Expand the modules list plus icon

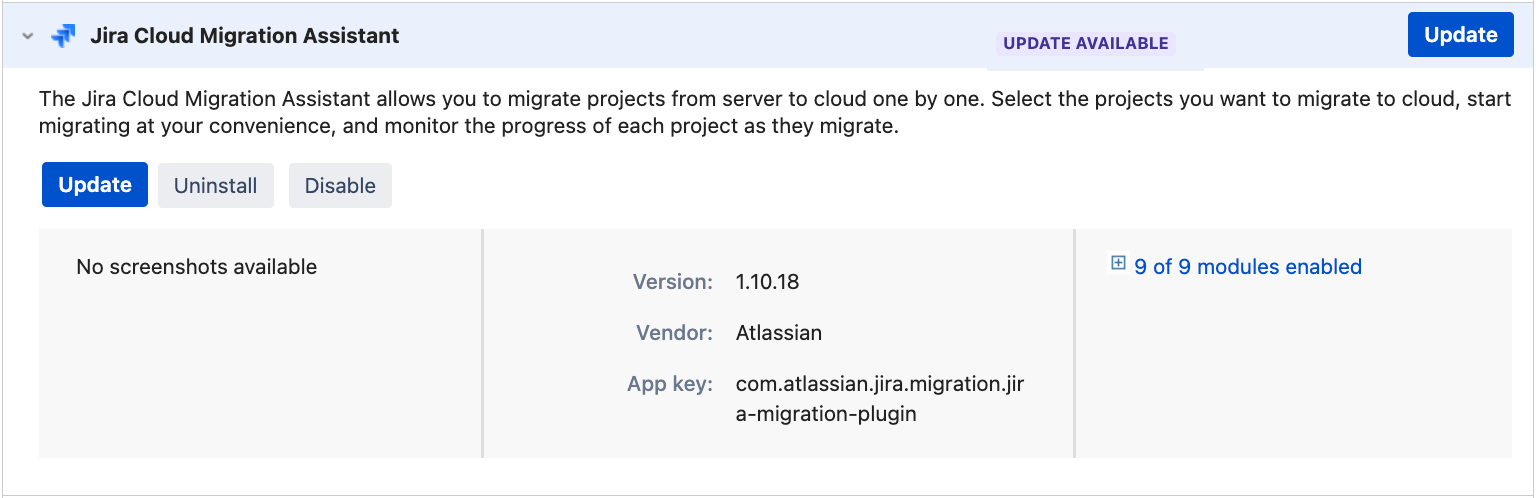1118,264
